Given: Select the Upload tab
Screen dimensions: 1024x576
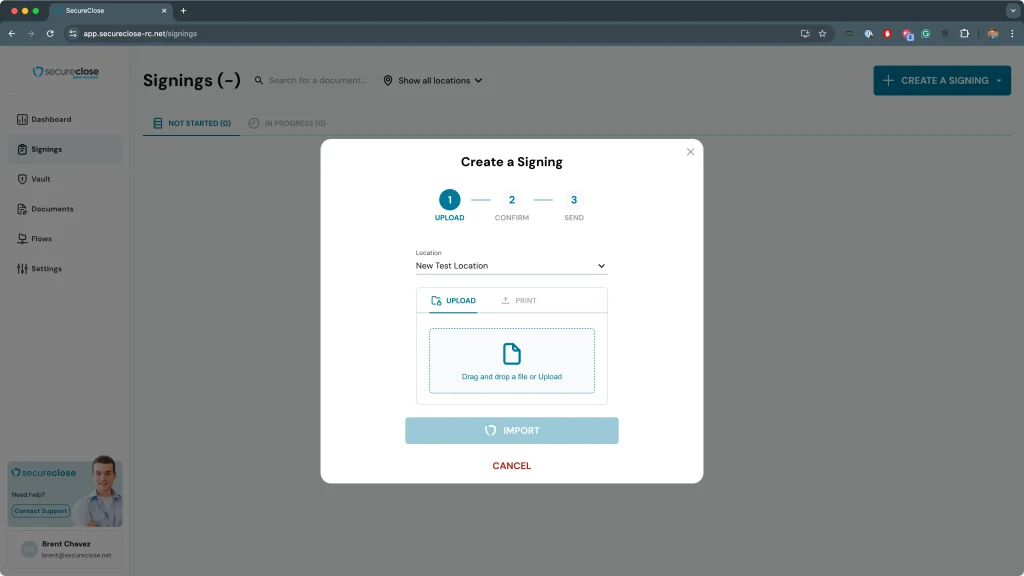Looking at the screenshot, I should 453,301.
